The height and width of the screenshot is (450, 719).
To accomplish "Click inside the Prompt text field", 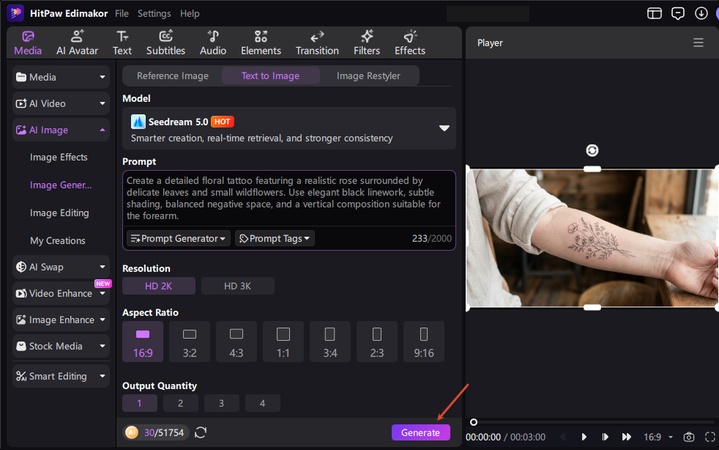I will tap(289, 198).
